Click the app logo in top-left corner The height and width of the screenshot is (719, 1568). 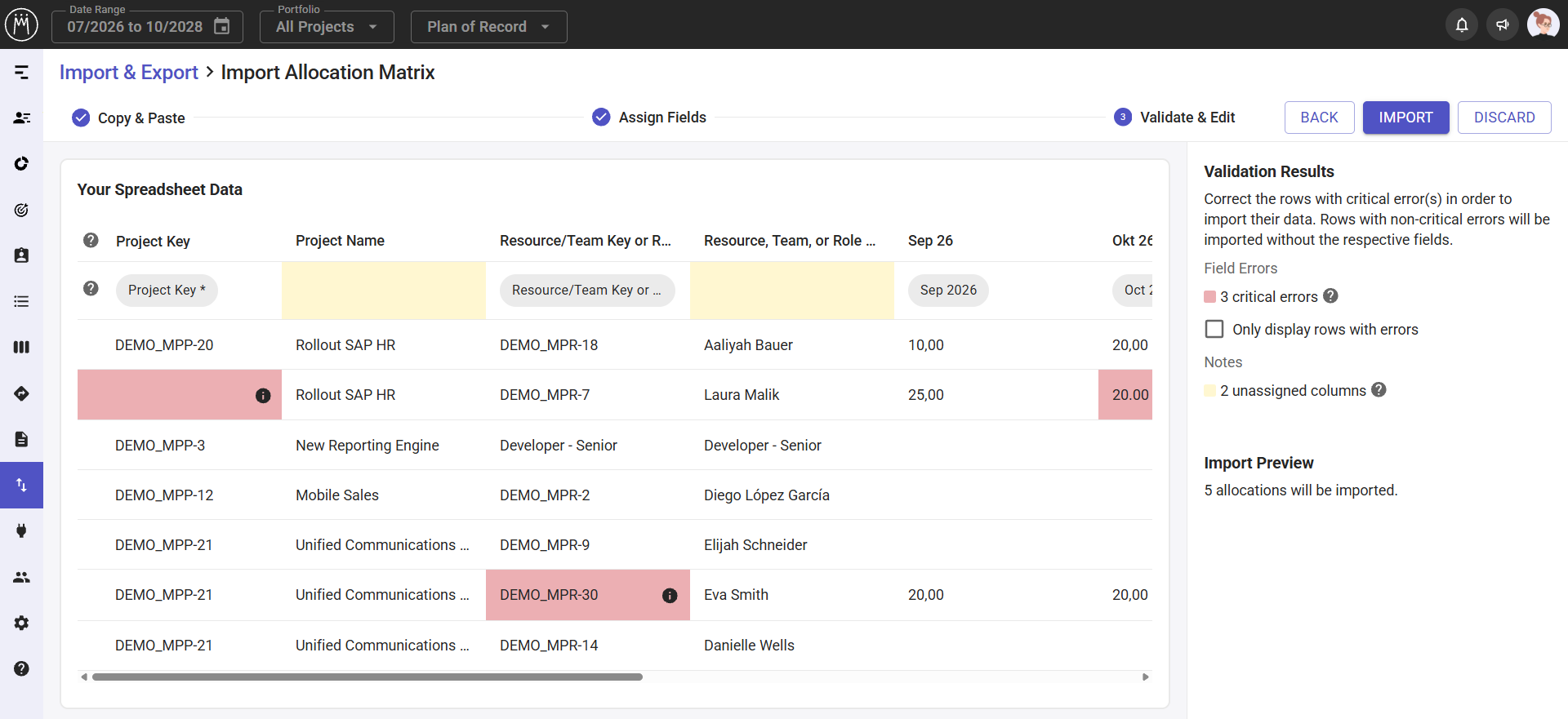pos(21,24)
